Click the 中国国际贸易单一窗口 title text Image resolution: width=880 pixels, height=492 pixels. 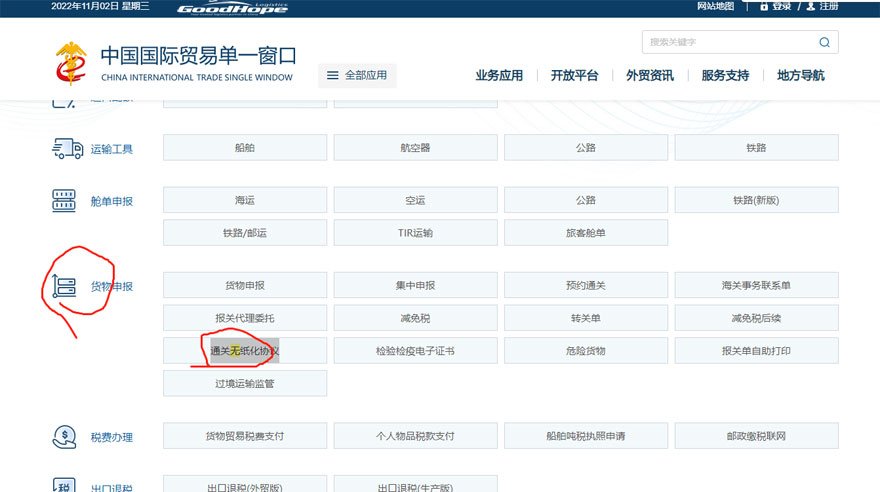(198, 56)
